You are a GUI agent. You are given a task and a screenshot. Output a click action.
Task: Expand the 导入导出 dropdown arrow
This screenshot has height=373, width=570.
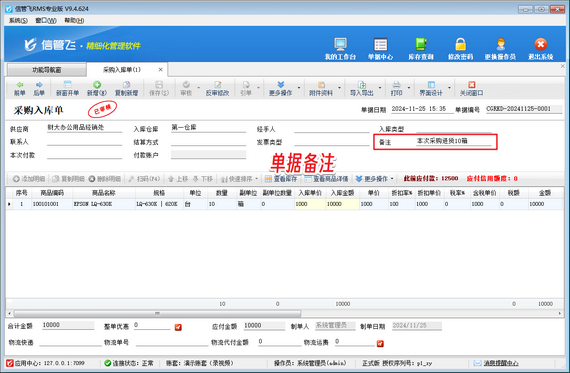click(x=380, y=88)
